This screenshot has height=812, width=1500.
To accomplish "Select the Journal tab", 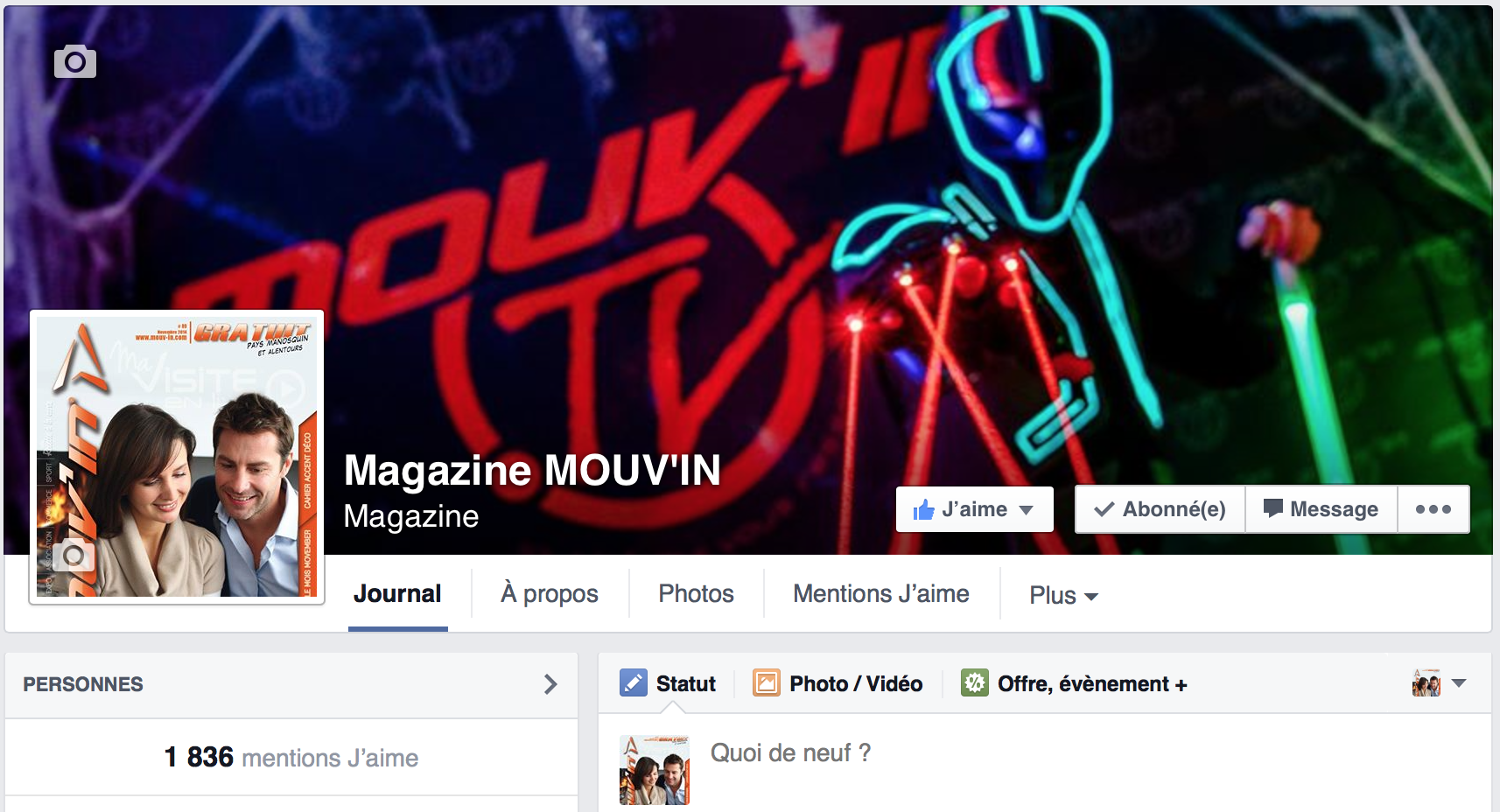I will tap(397, 594).
